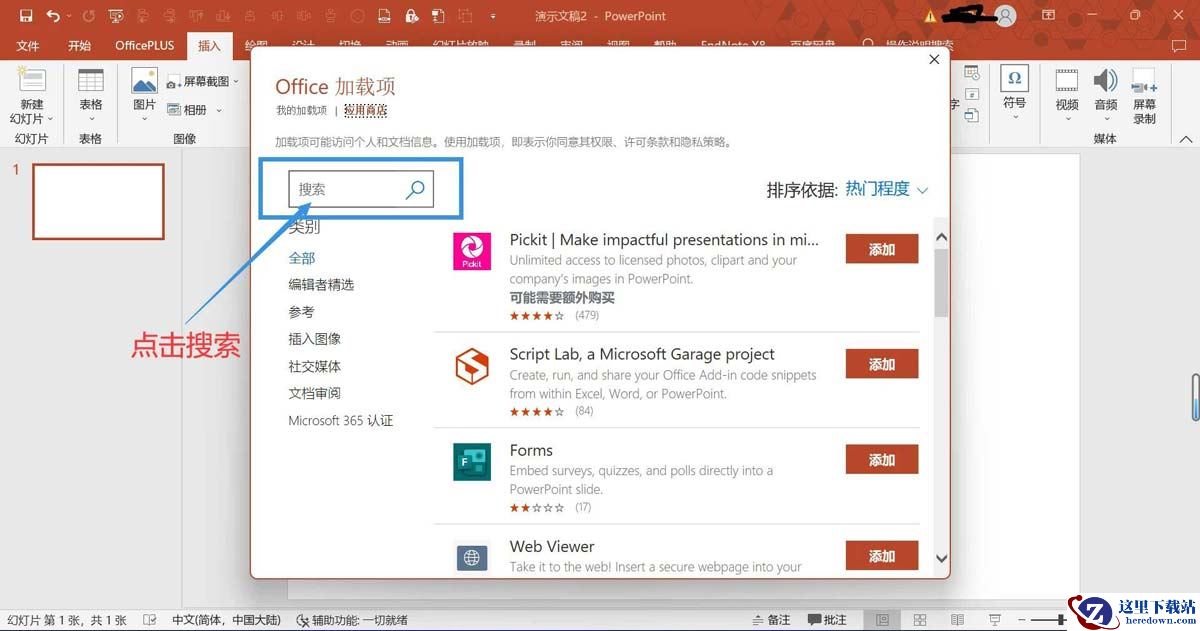
Task: Select the 文档审阅 category
Action: tap(315, 393)
